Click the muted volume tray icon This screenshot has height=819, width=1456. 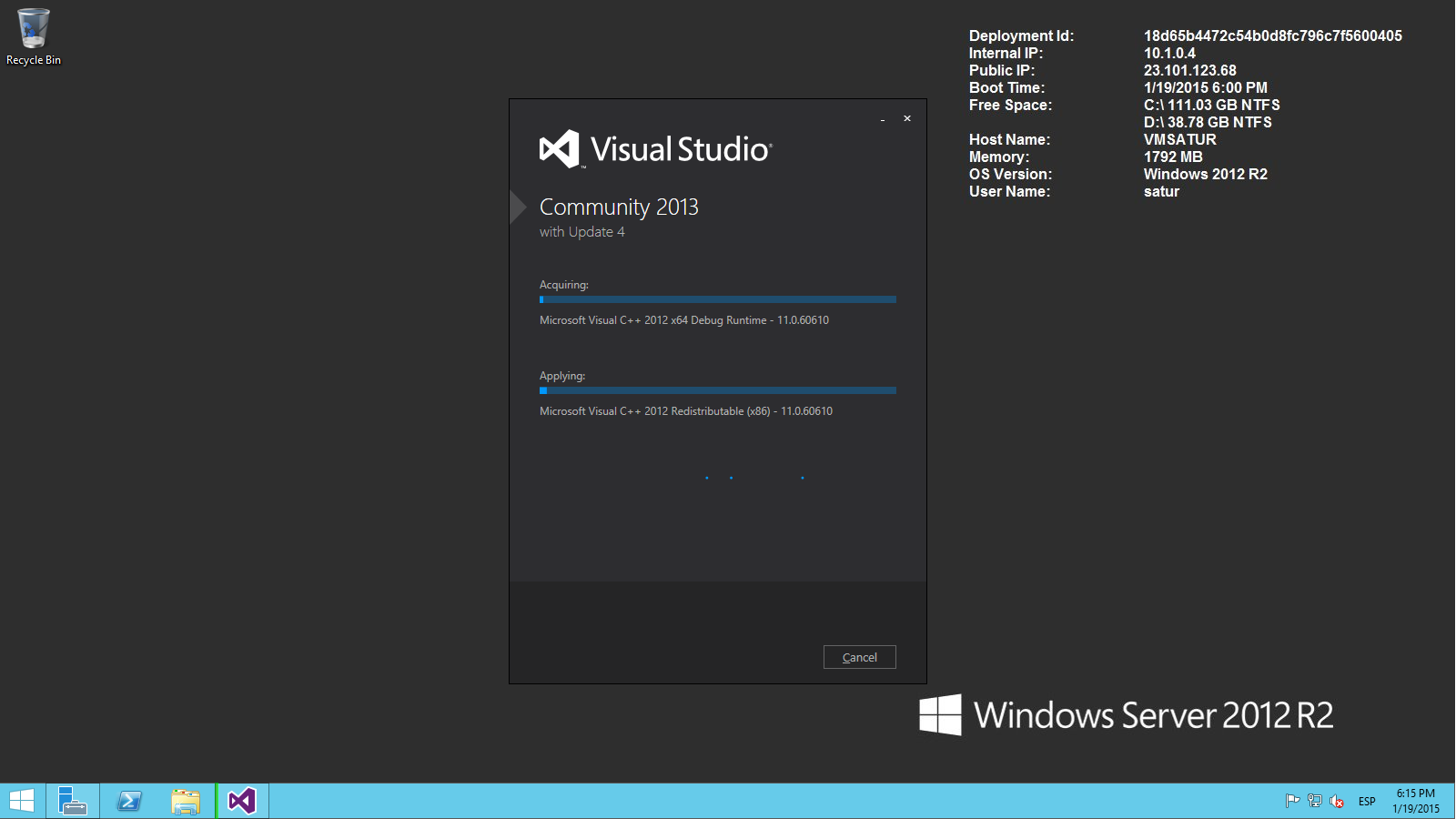[x=1337, y=801]
